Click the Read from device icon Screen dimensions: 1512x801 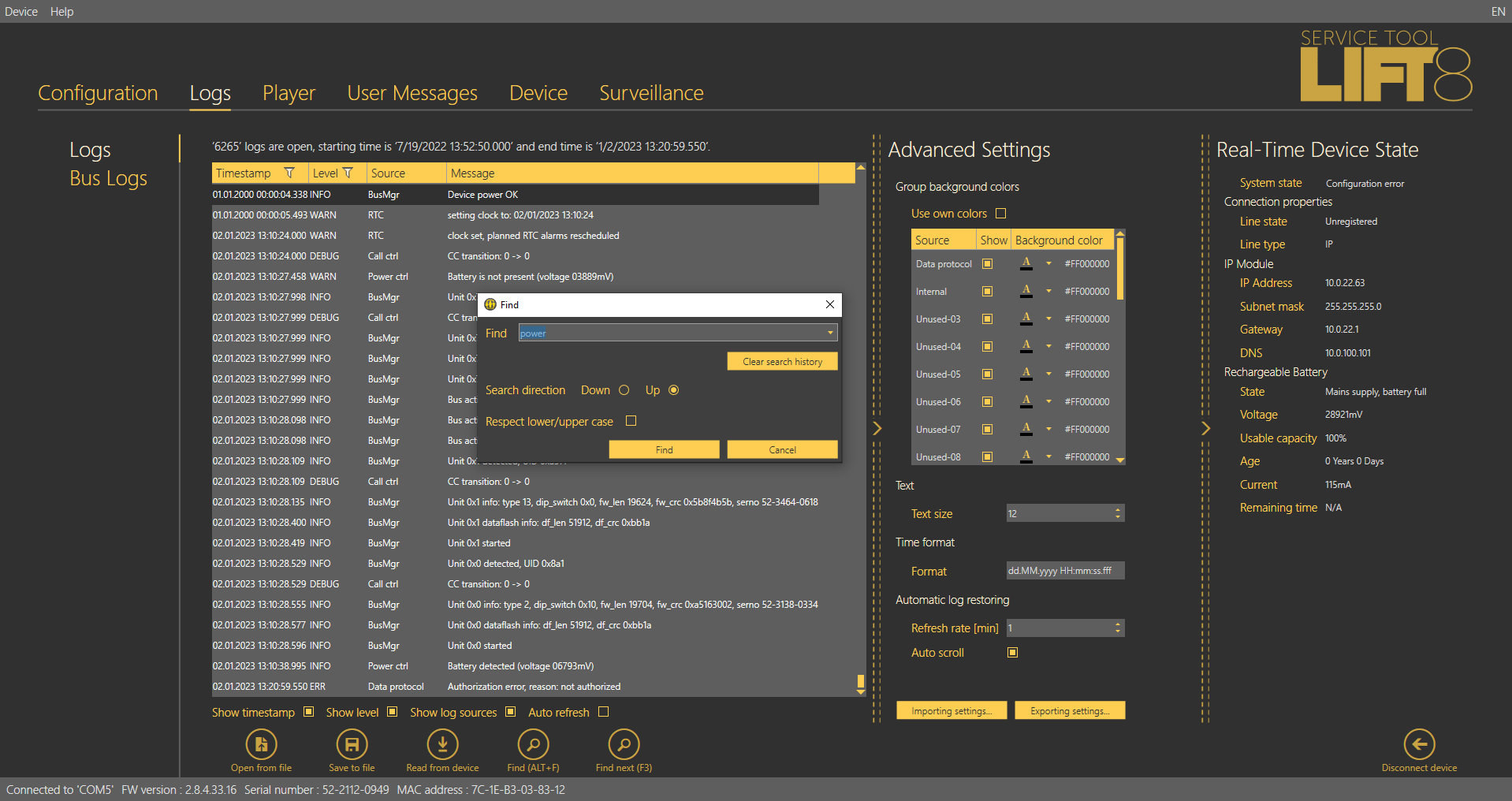point(442,744)
